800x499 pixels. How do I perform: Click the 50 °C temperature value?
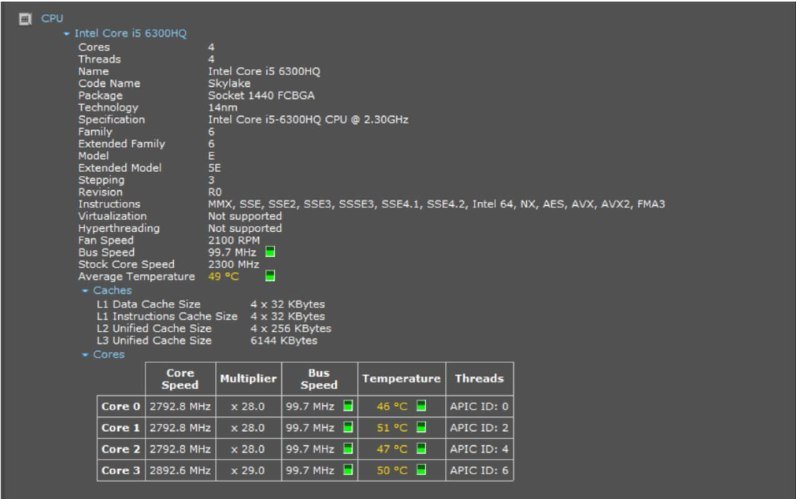(x=392, y=470)
